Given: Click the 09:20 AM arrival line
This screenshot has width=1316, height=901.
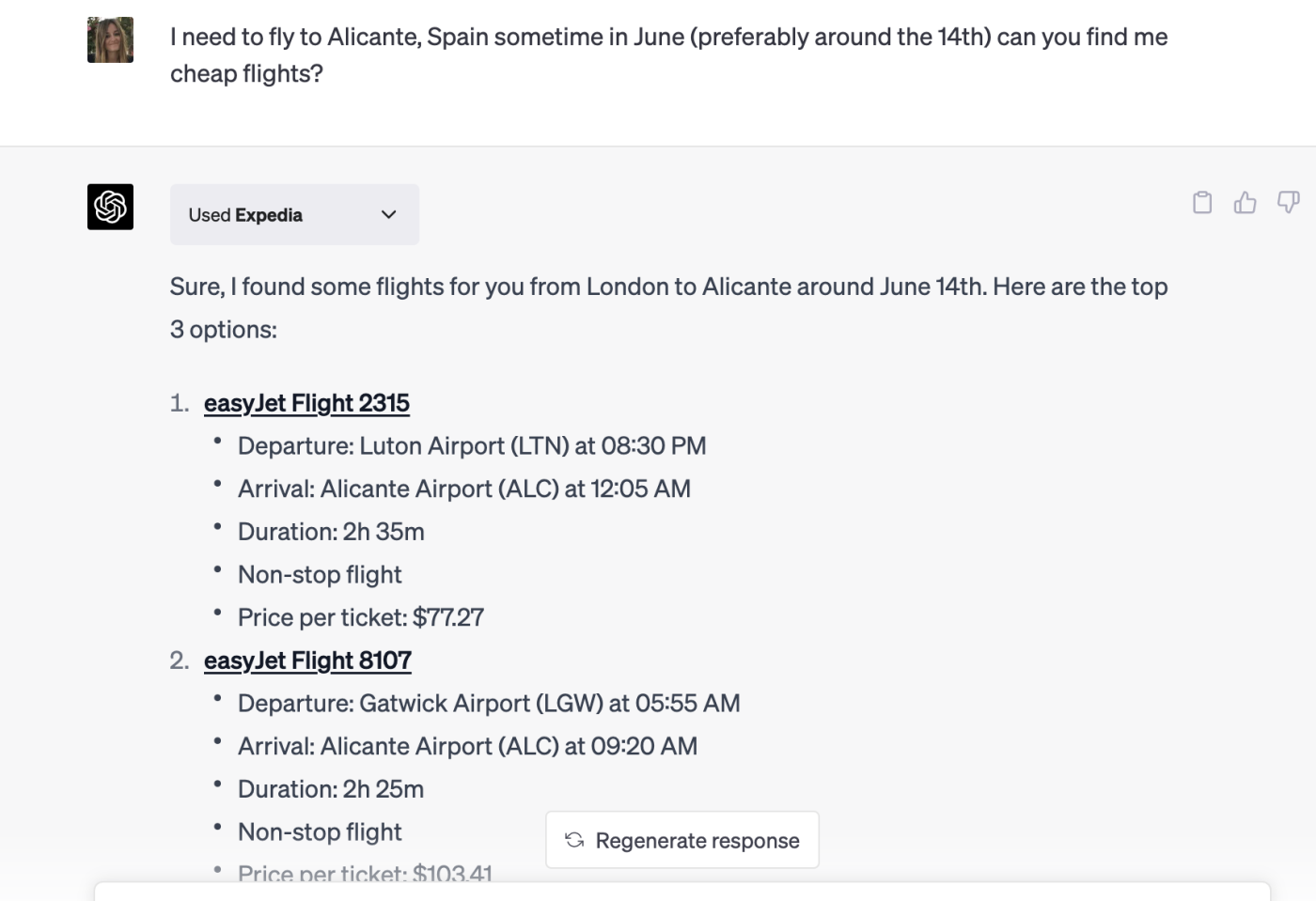Looking at the screenshot, I should click(467, 746).
